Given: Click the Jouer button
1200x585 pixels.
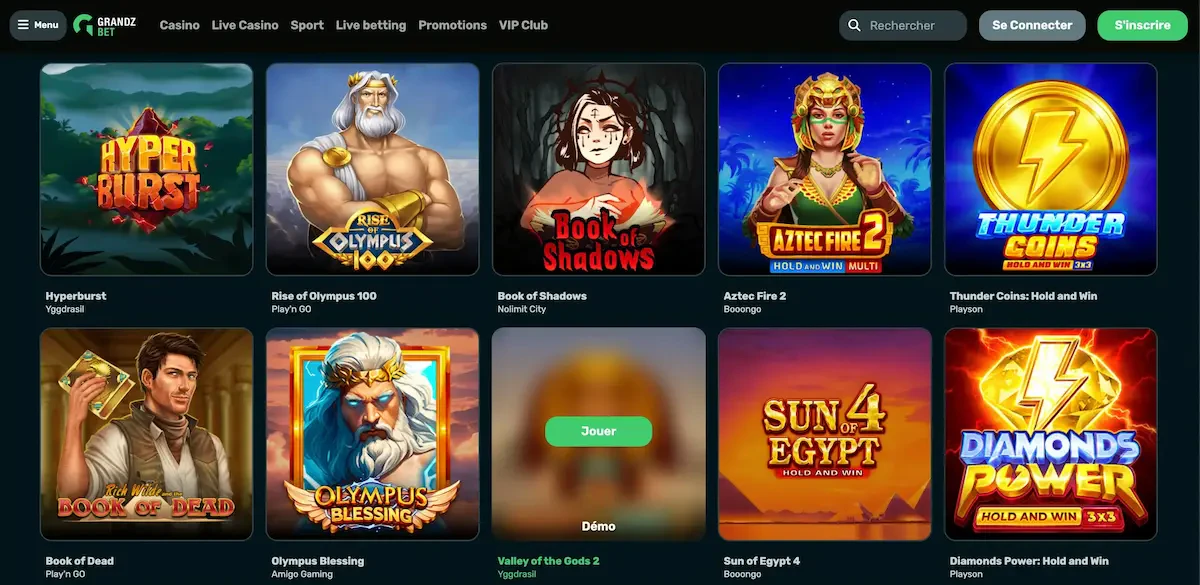Looking at the screenshot, I should [598, 431].
